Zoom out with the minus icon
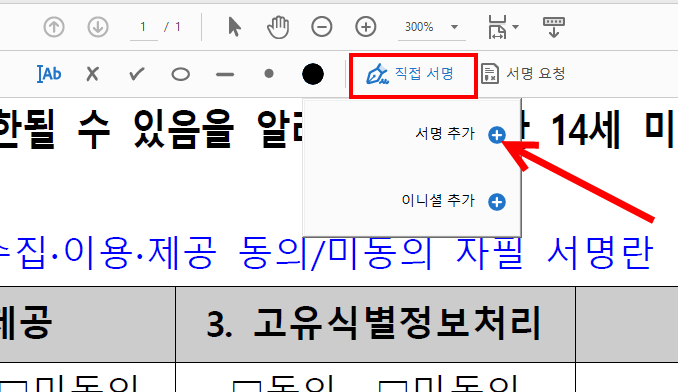678x392 pixels. 322,27
